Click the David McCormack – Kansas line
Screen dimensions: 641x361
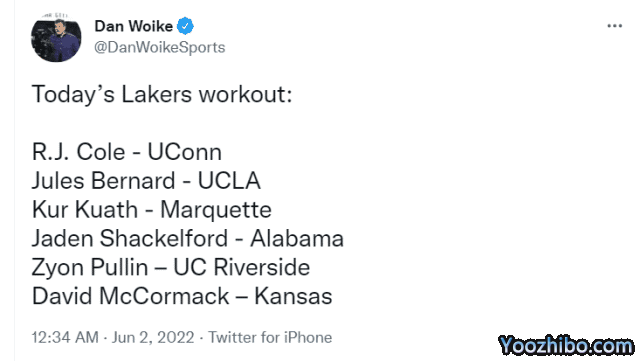(182, 296)
